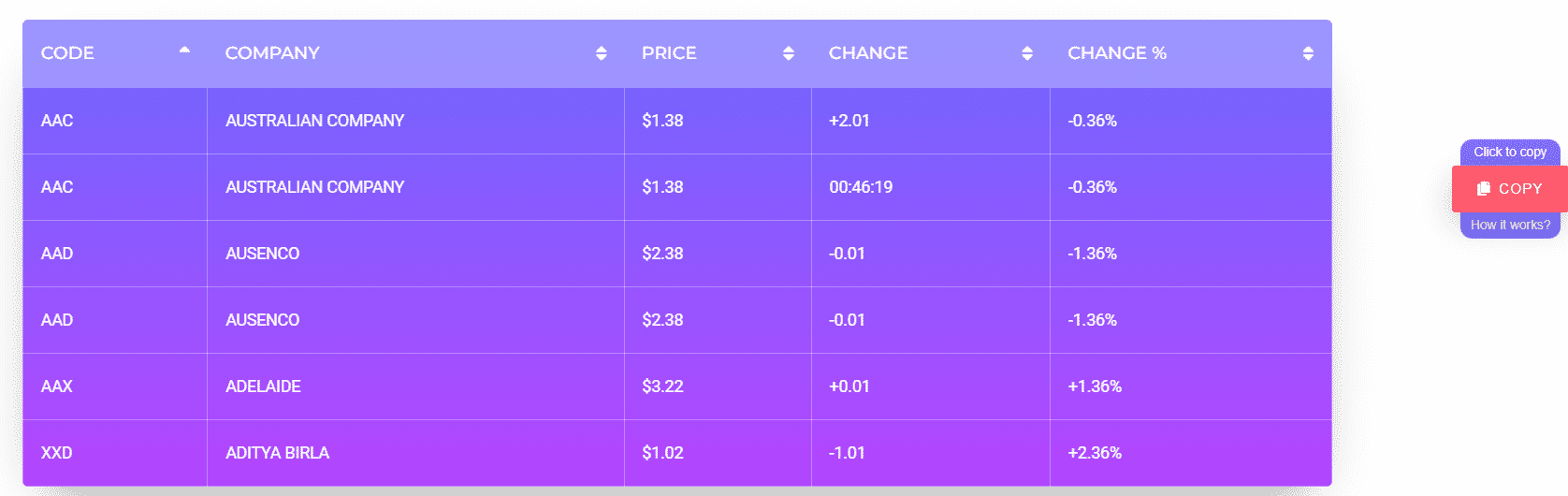This screenshot has height=496, width=1568.
Task: Select the ADITYA BIRLA company cell
Action: 277,453
